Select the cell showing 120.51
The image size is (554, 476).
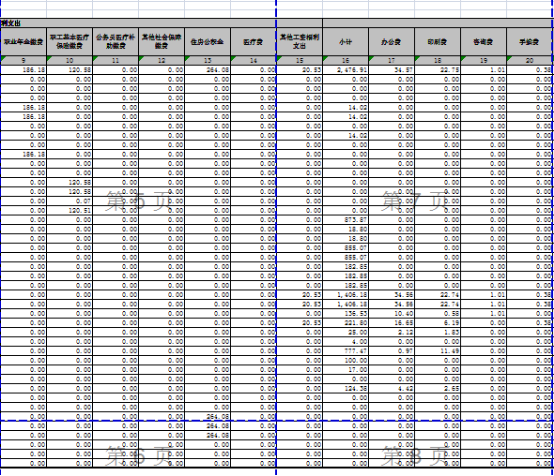[70, 211]
